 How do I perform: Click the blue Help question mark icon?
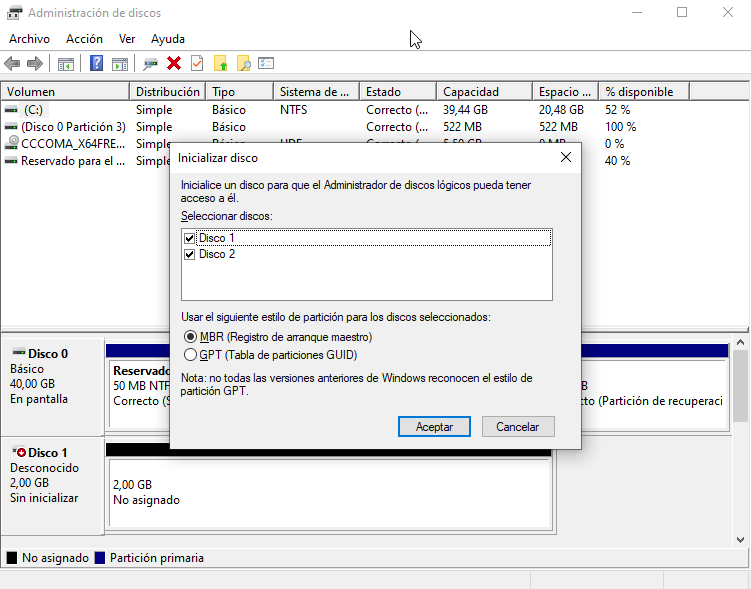coord(97,64)
